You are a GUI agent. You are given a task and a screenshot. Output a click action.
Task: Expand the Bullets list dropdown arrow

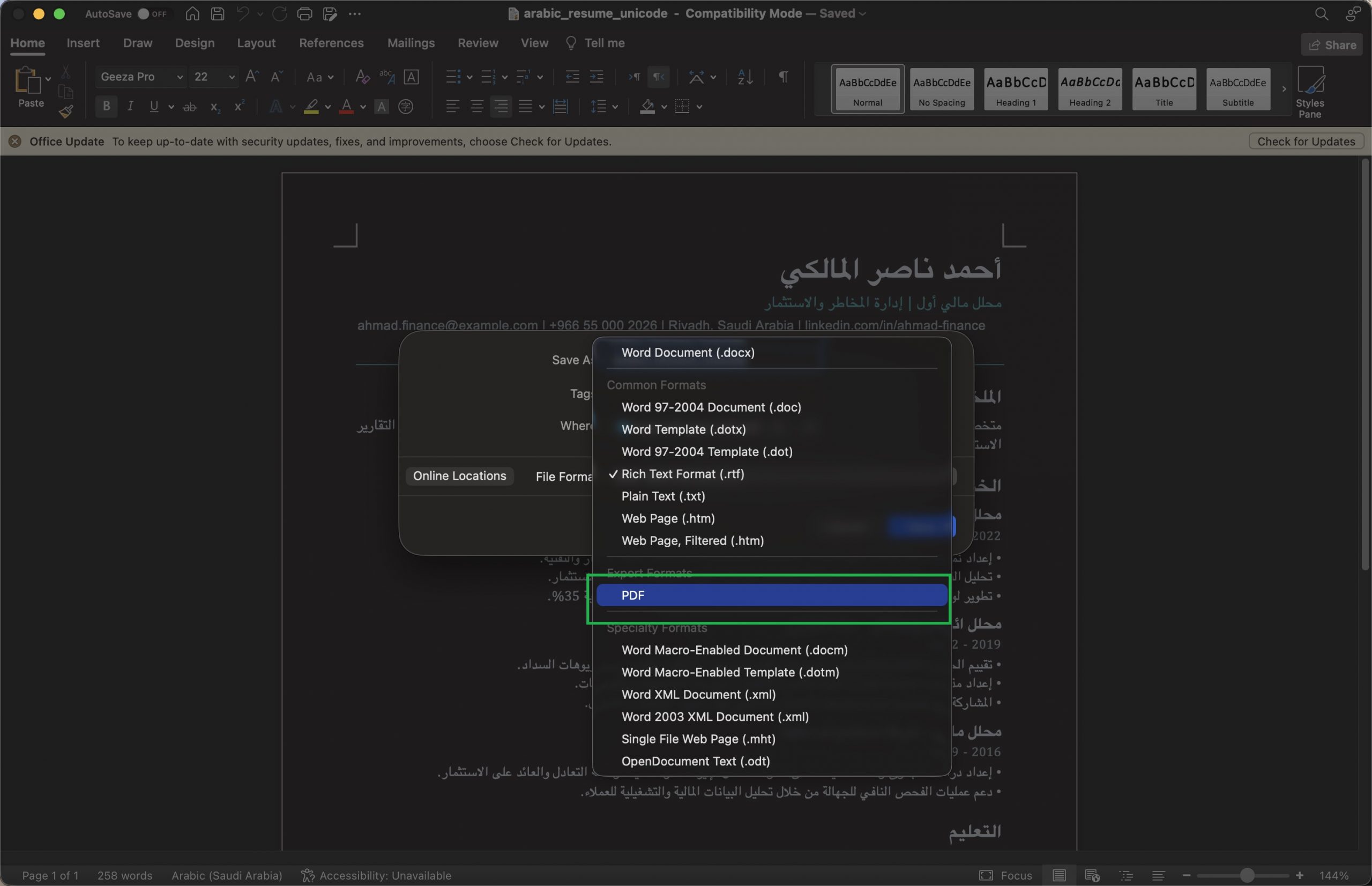(469, 77)
